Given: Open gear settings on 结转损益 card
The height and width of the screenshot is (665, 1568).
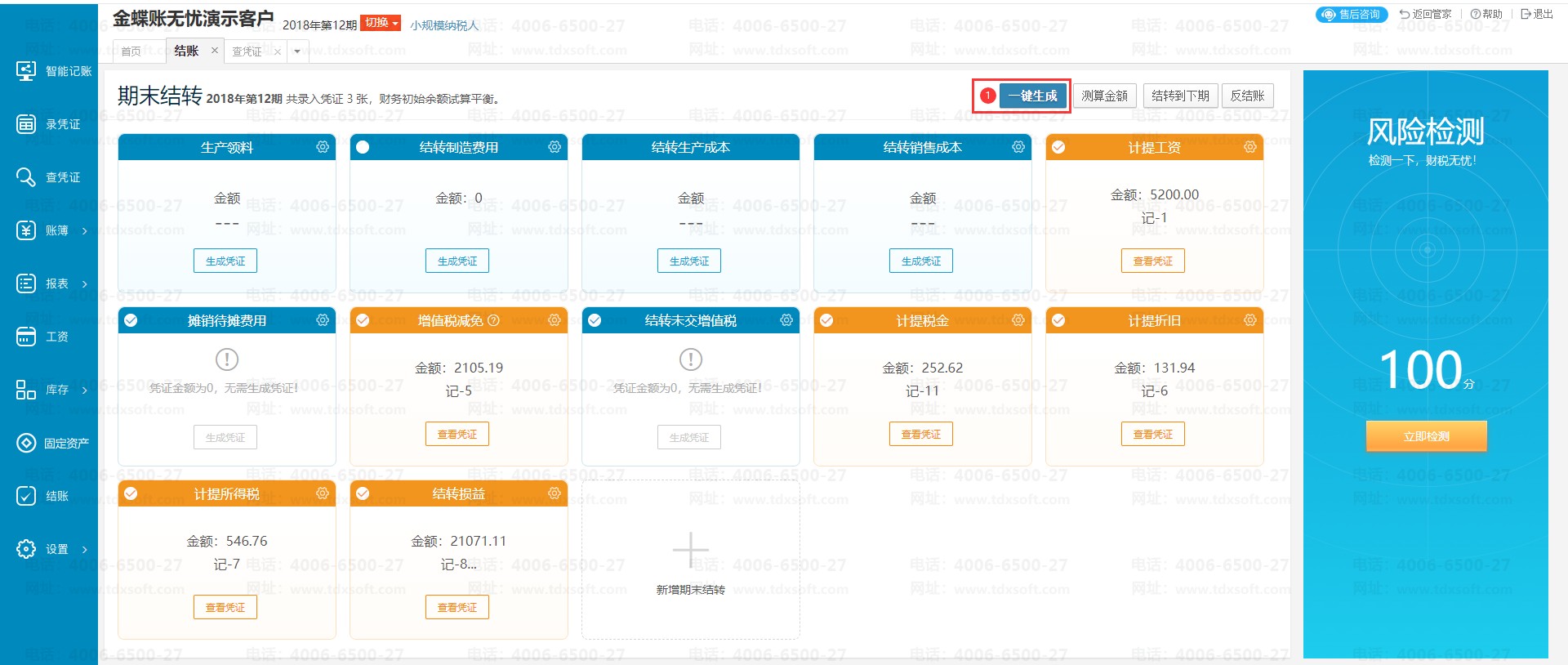Looking at the screenshot, I should (x=555, y=493).
